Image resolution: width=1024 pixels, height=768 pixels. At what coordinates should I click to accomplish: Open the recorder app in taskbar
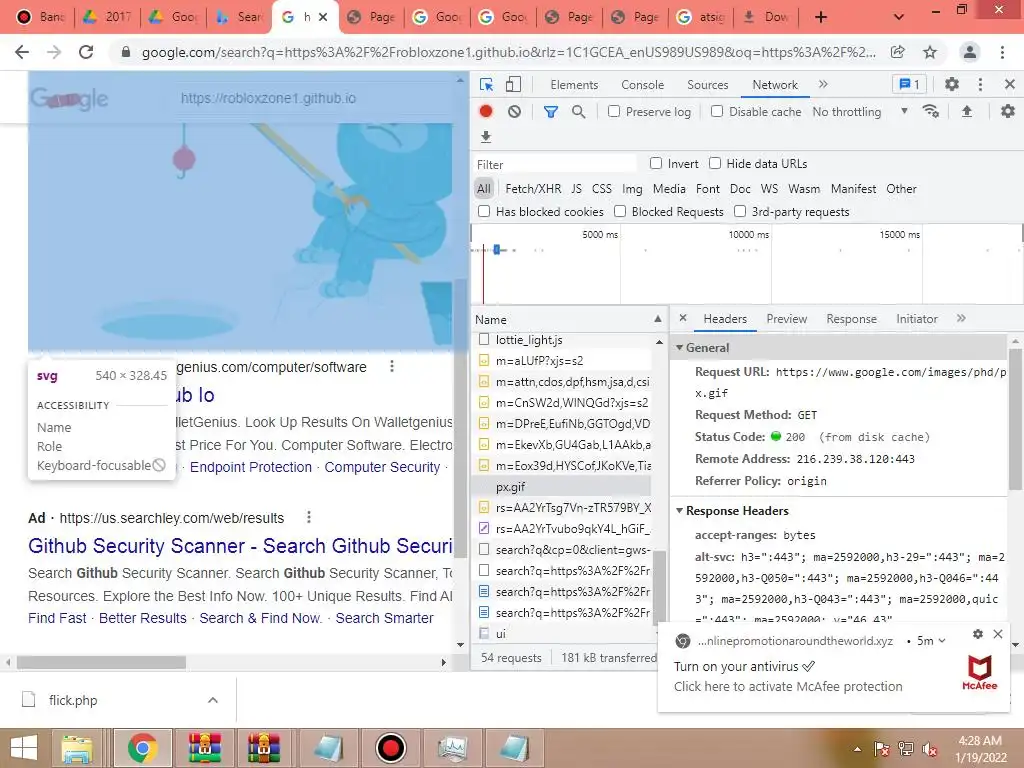click(391, 748)
